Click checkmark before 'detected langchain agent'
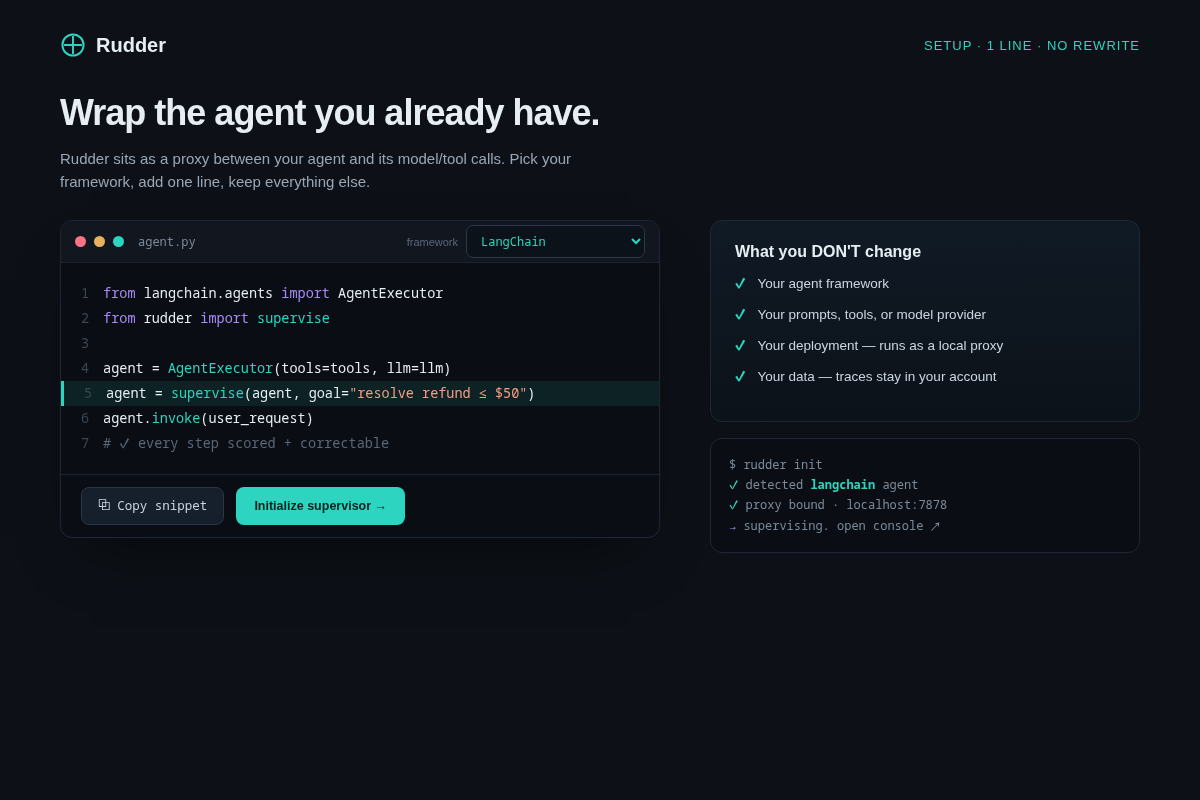The height and width of the screenshot is (800, 1200). coord(734,485)
